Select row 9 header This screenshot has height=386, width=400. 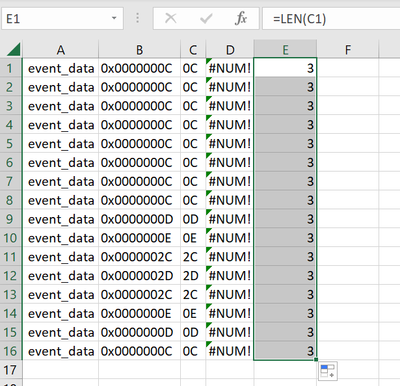pos(10,219)
